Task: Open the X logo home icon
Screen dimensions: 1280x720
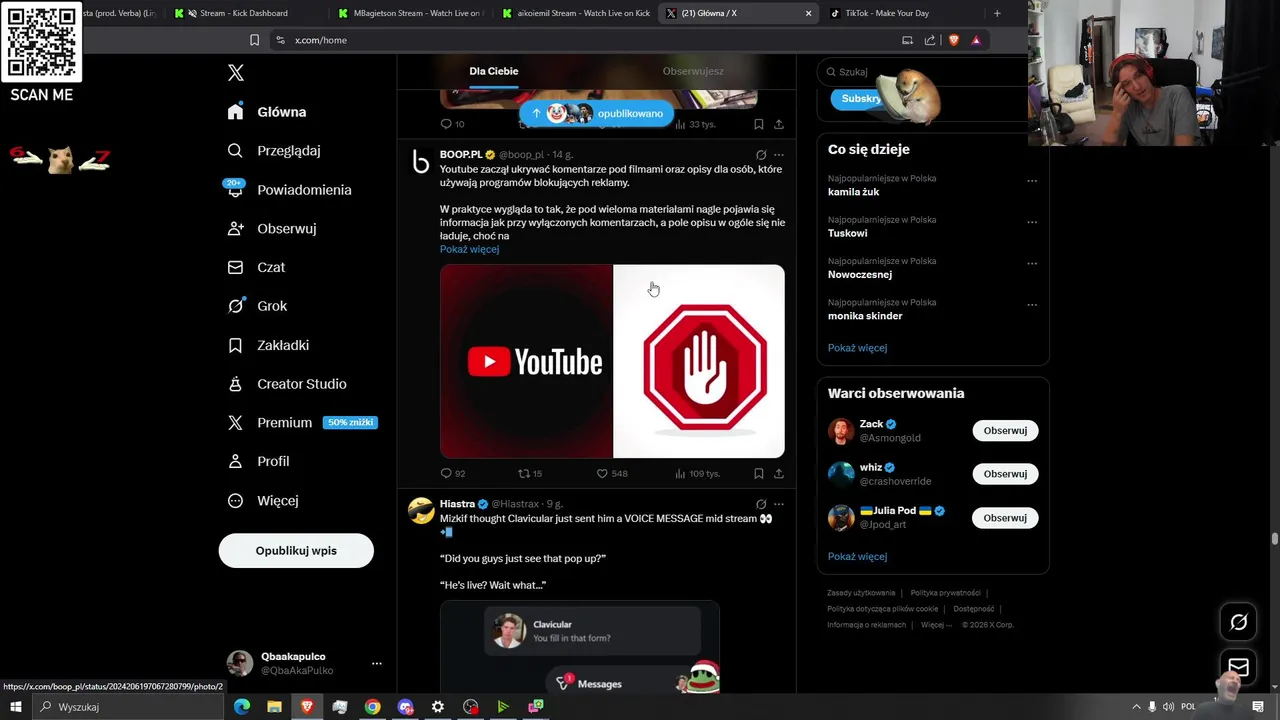Action: pos(236,73)
